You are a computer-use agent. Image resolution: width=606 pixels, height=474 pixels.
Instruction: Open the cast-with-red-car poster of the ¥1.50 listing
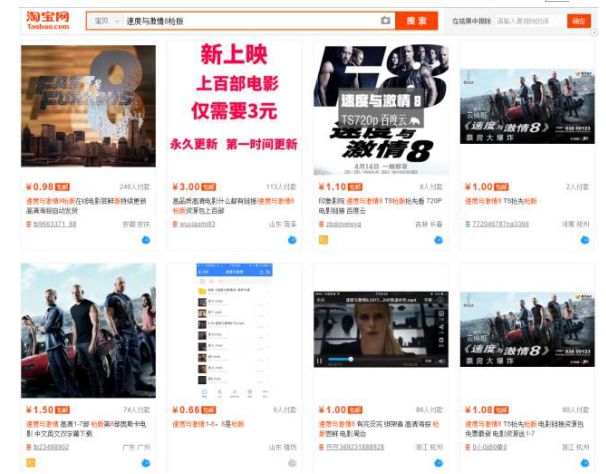[89, 331]
